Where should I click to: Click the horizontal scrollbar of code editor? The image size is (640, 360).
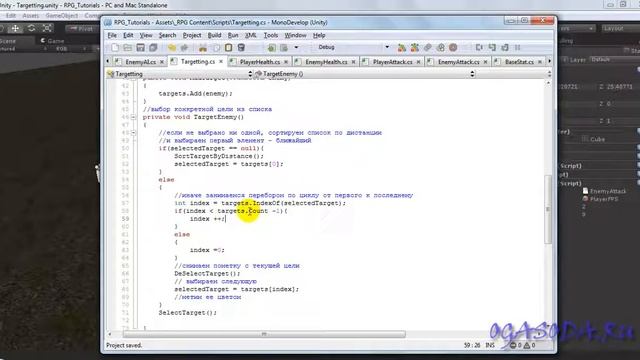click(x=264, y=334)
